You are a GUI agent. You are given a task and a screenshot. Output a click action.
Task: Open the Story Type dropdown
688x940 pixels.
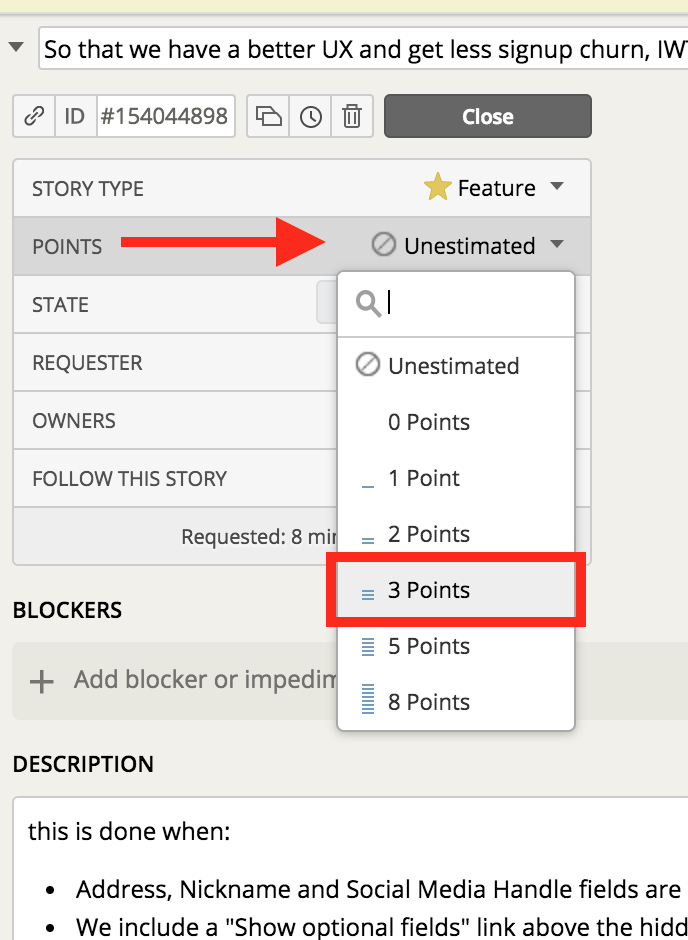tap(494, 188)
